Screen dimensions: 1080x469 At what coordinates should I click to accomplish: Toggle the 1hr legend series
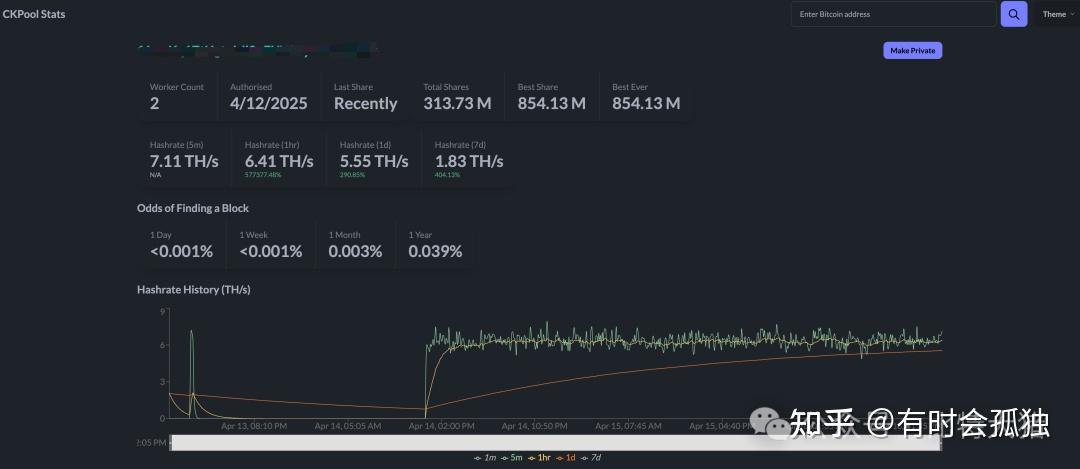(x=540, y=457)
